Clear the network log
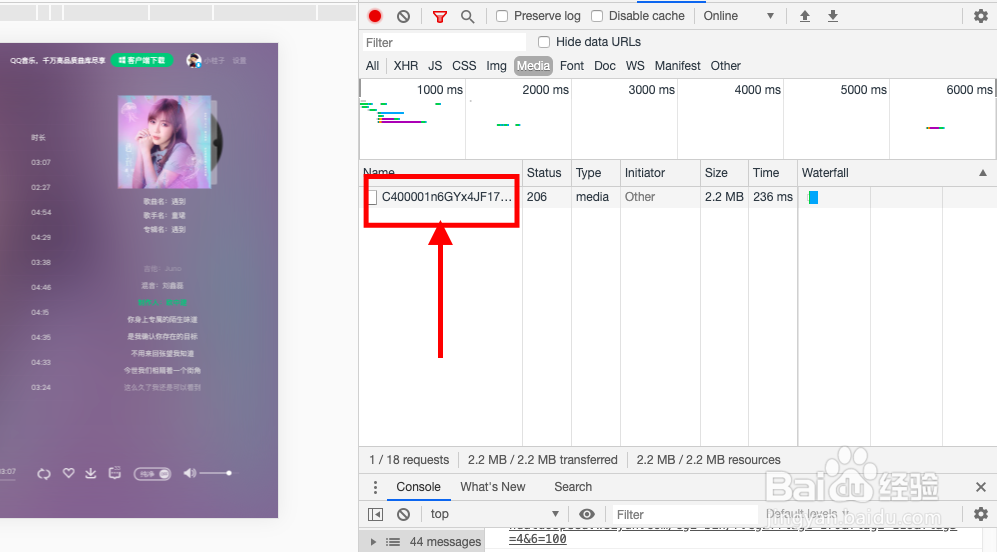Image resolution: width=997 pixels, height=552 pixels. point(403,17)
